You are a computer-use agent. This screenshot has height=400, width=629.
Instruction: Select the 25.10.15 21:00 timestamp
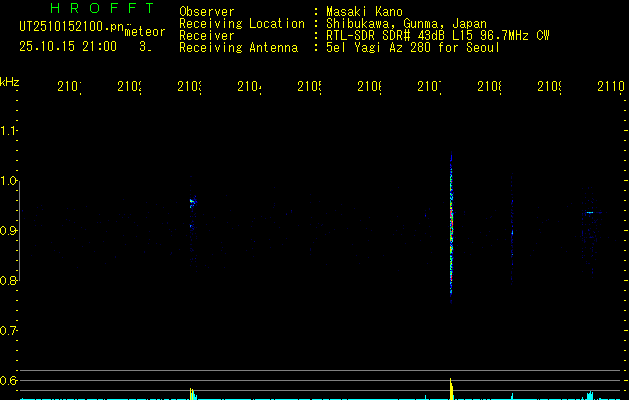[x=68, y=47]
